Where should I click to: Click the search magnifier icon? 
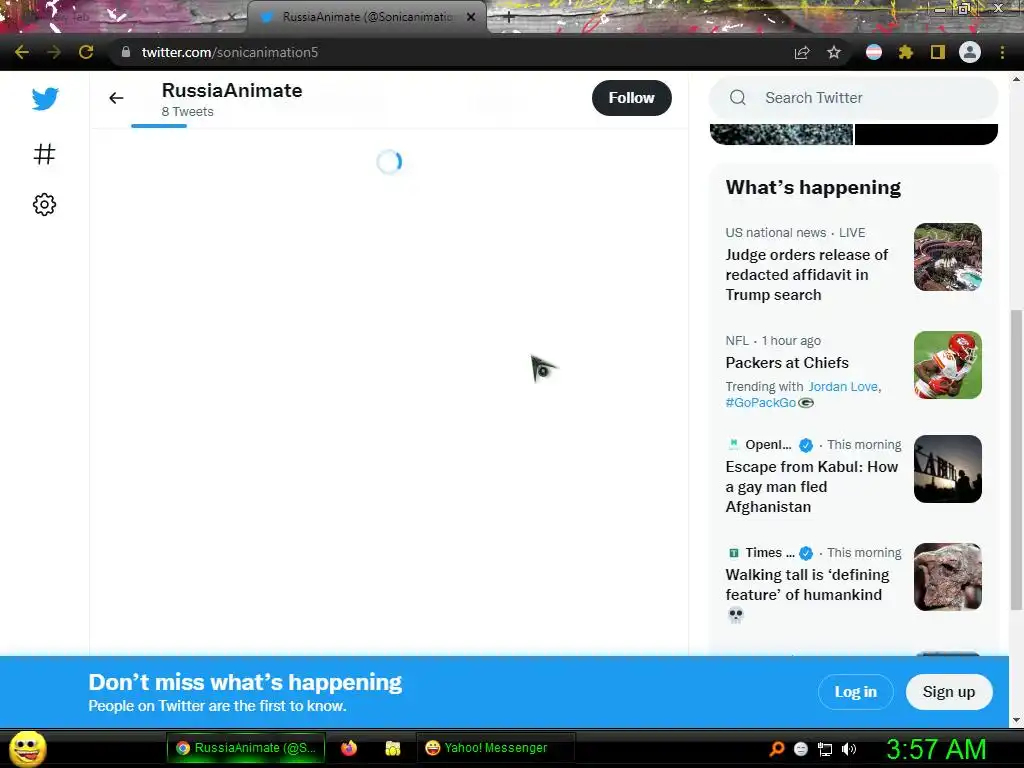click(x=738, y=98)
